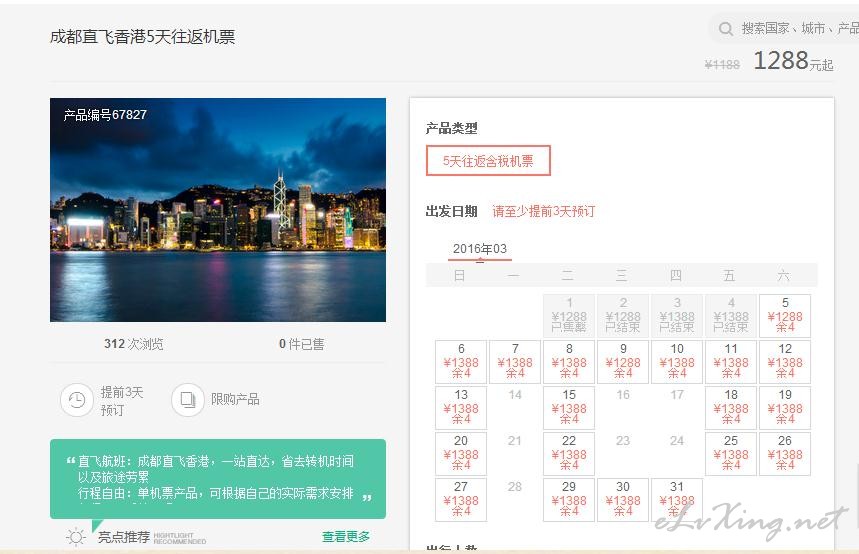Choose departure date March 25
This screenshot has width=859, height=554.
coord(731,454)
